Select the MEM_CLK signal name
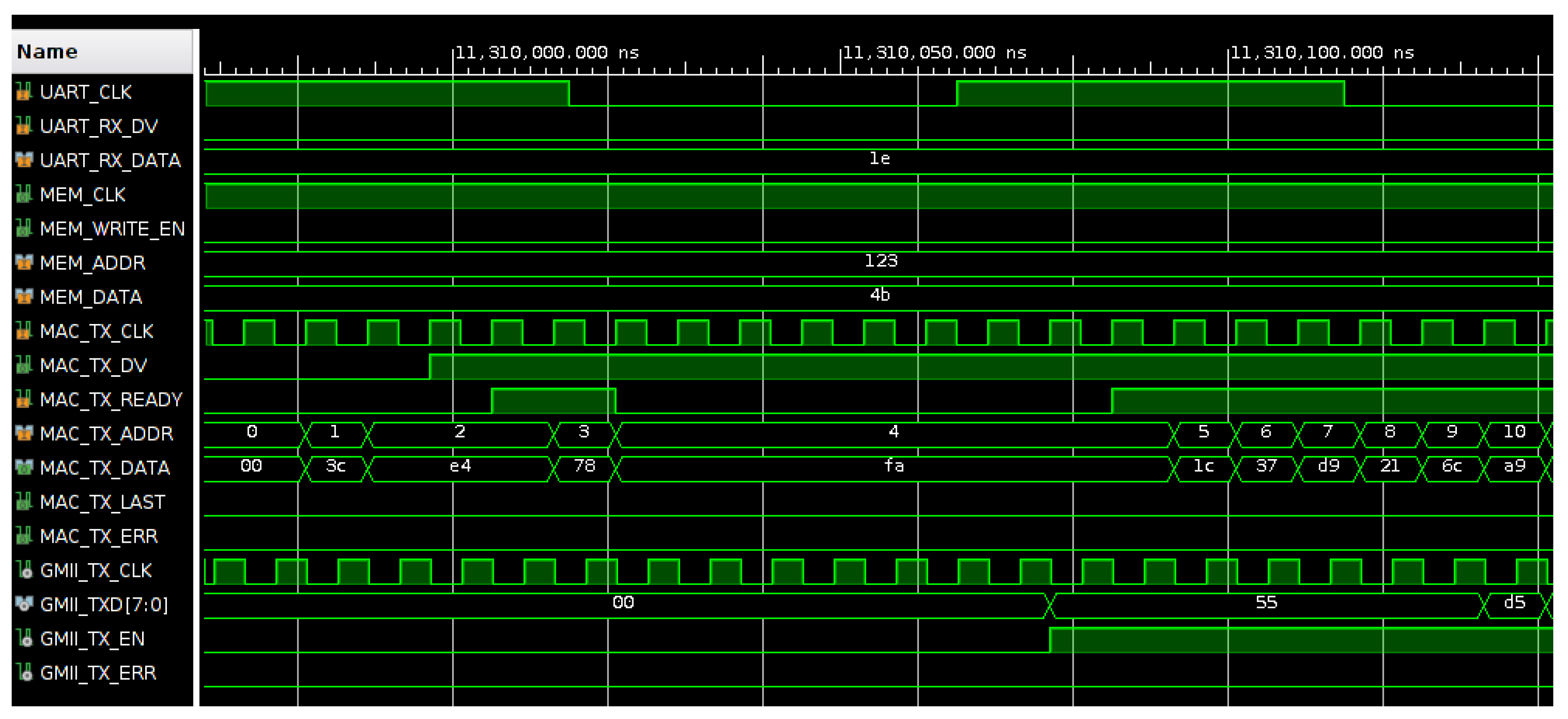The height and width of the screenshot is (719, 1568). pos(83,194)
